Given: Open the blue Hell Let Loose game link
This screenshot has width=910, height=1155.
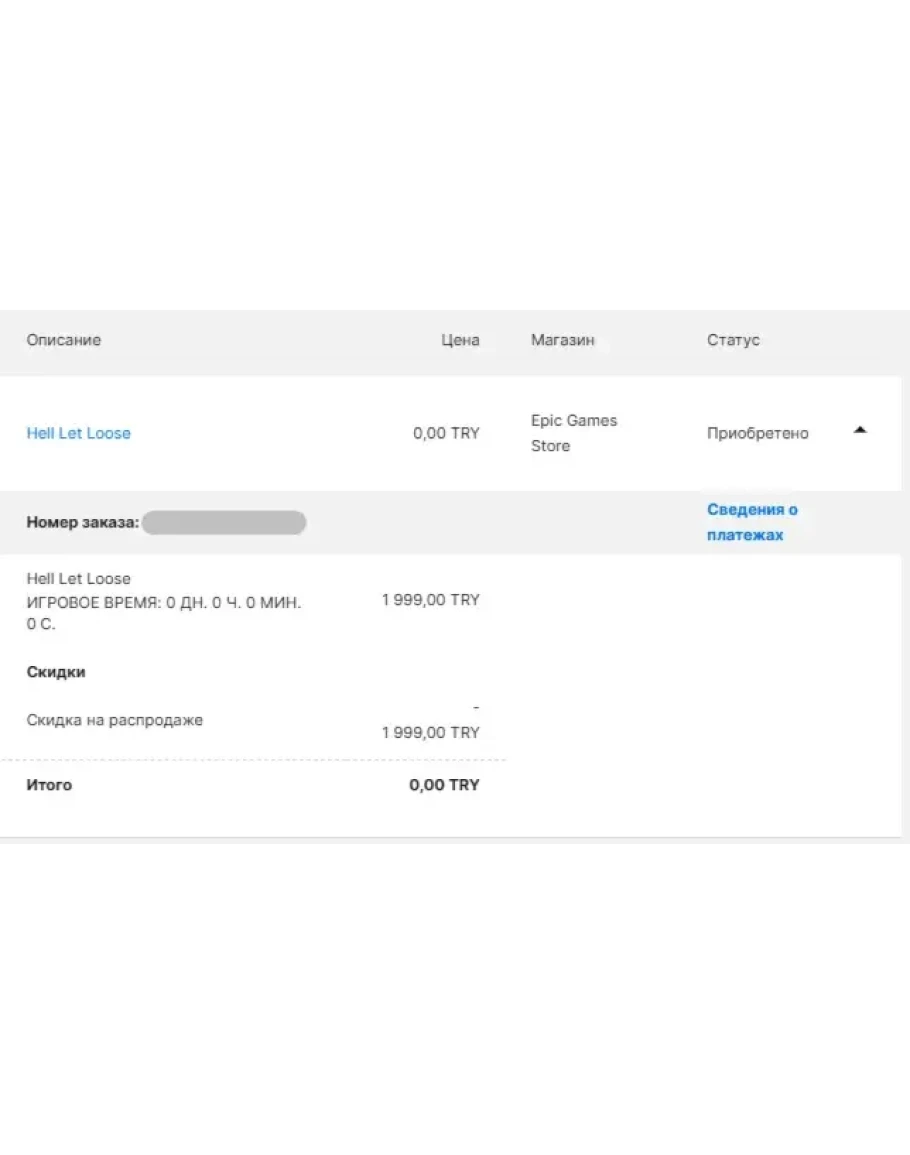Looking at the screenshot, I should [78, 433].
